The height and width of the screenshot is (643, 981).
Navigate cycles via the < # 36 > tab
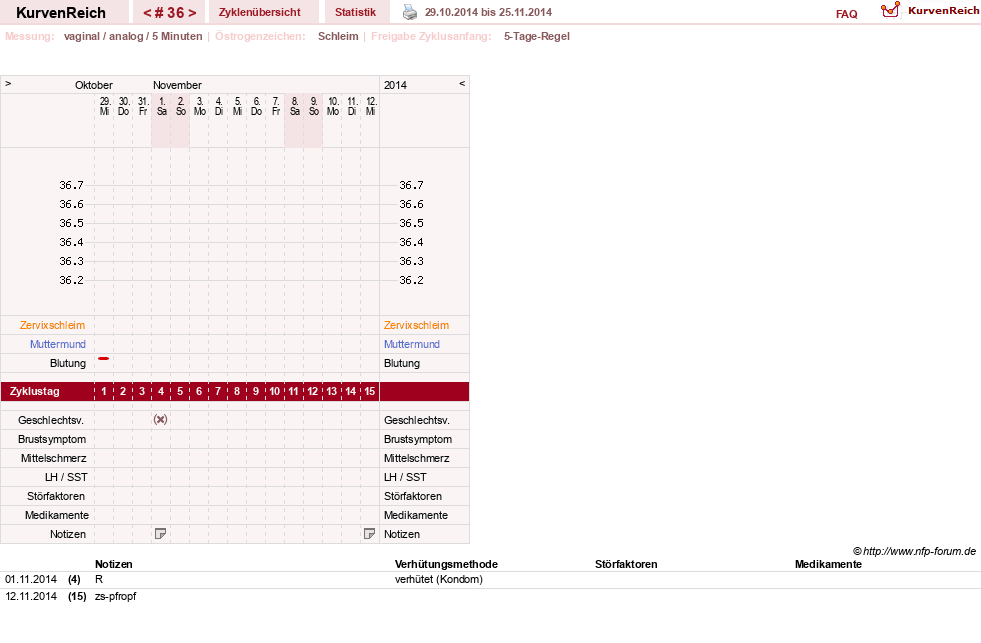tap(170, 13)
